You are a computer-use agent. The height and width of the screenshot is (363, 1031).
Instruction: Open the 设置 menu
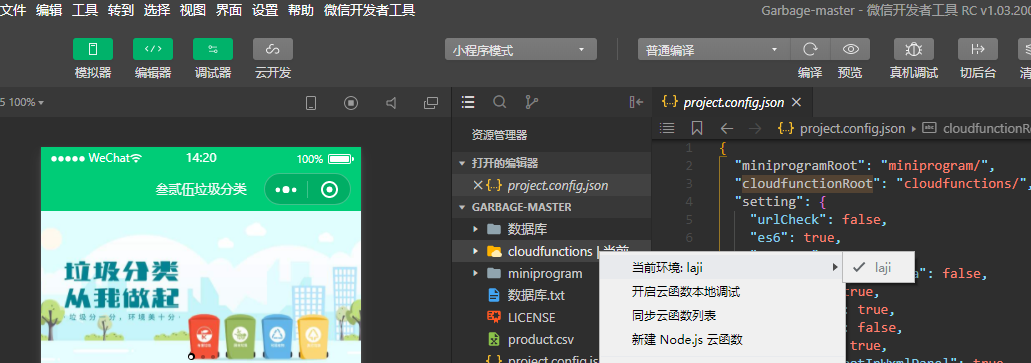(x=265, y=11)
